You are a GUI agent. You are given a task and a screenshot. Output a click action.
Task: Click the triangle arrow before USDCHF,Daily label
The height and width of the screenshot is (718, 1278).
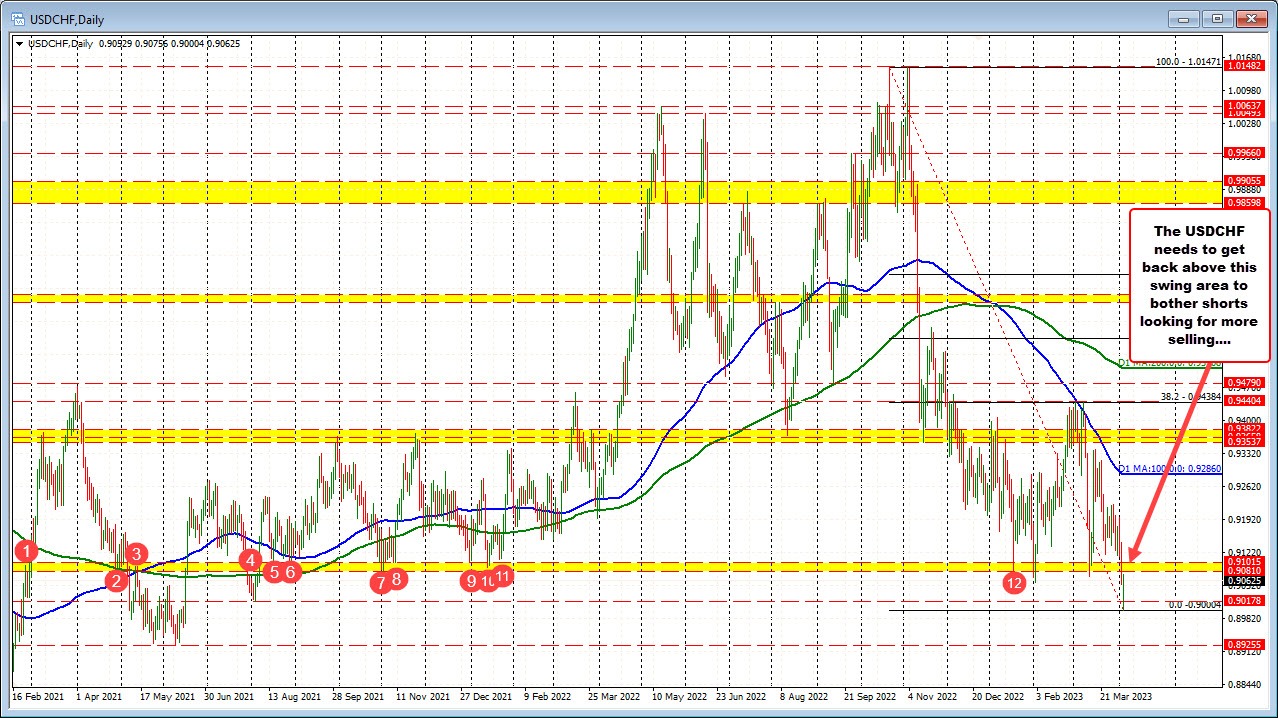pos(19,43)
